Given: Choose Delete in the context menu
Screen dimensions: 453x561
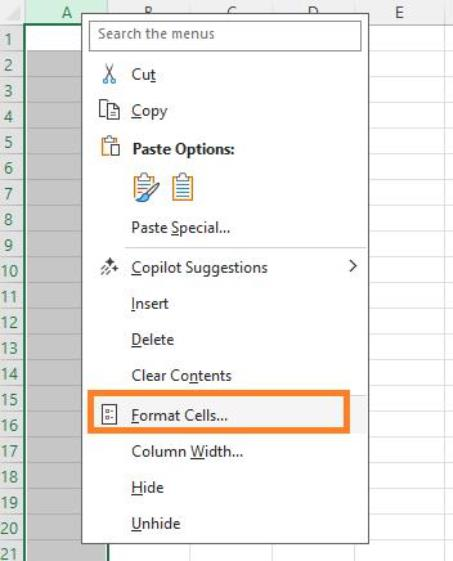Looking at the screenshot, I should (152, 340).
